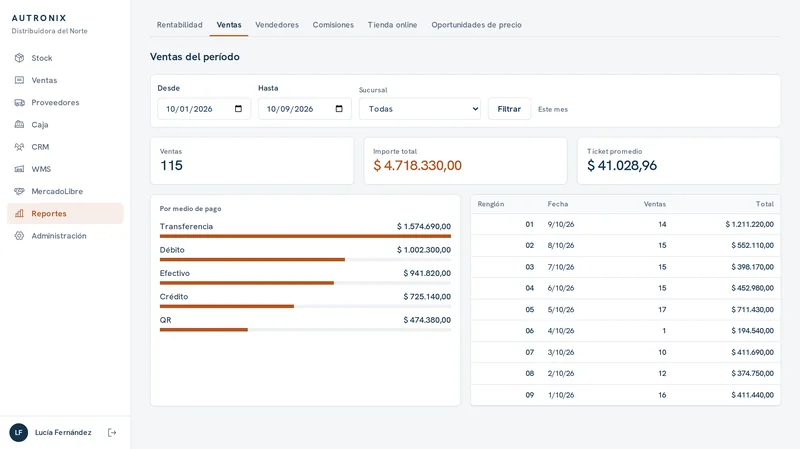Open the Desde date calendar picker
Screen dimensions: 800x449
click(238, 109)
